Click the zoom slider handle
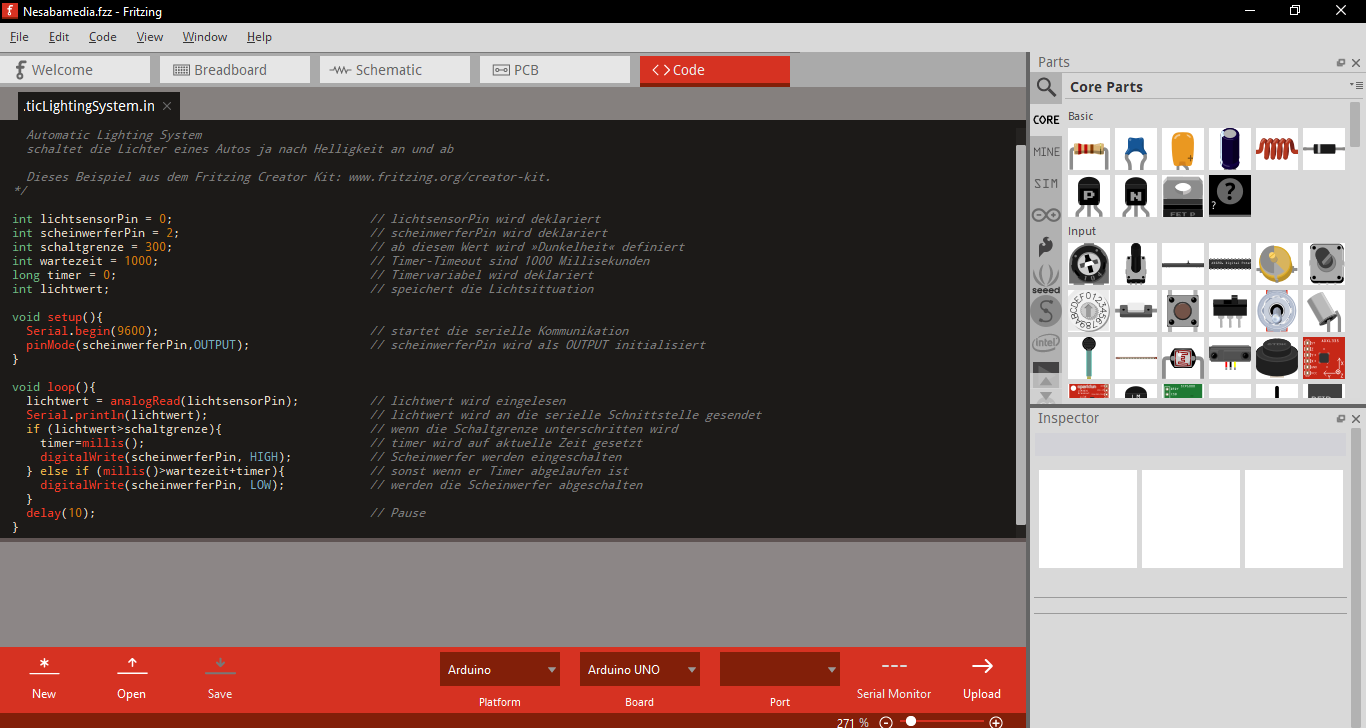 911,722
